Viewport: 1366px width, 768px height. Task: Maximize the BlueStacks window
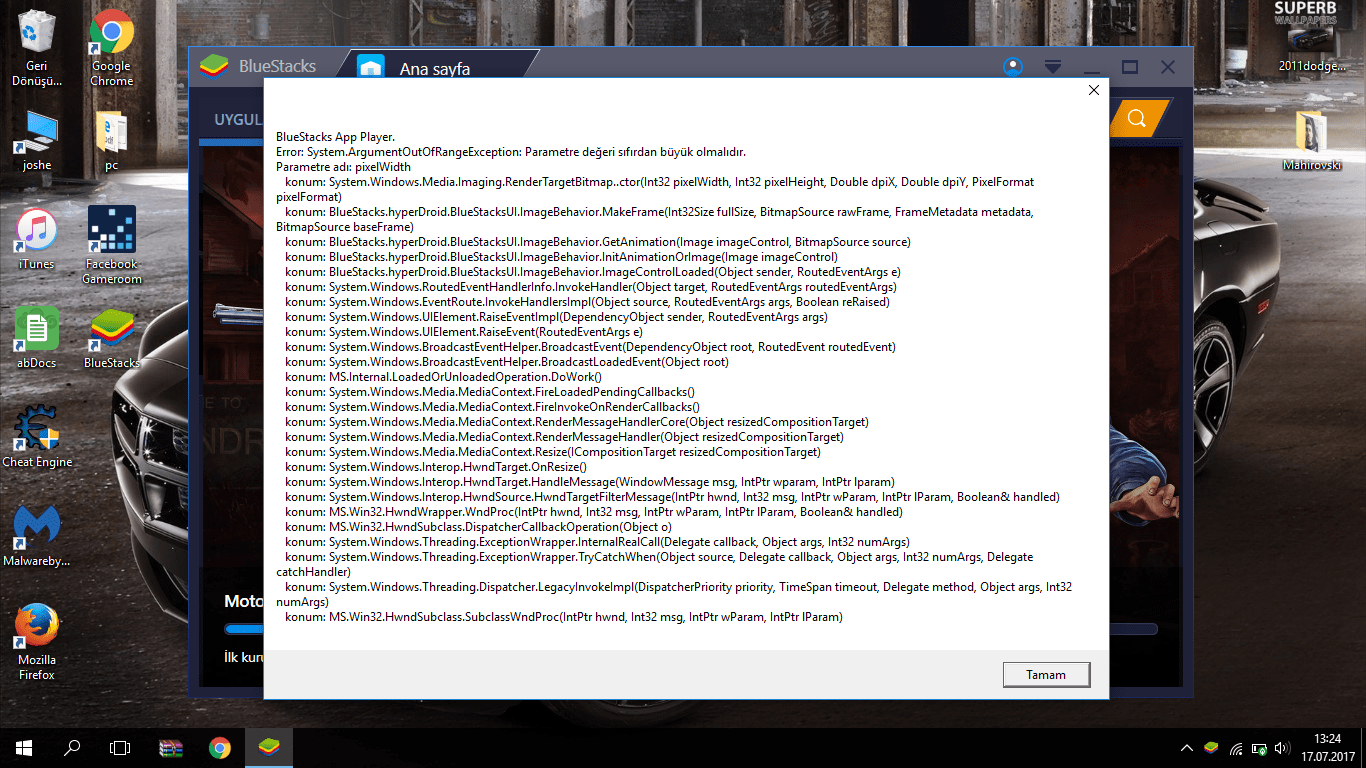[1130, 67]
